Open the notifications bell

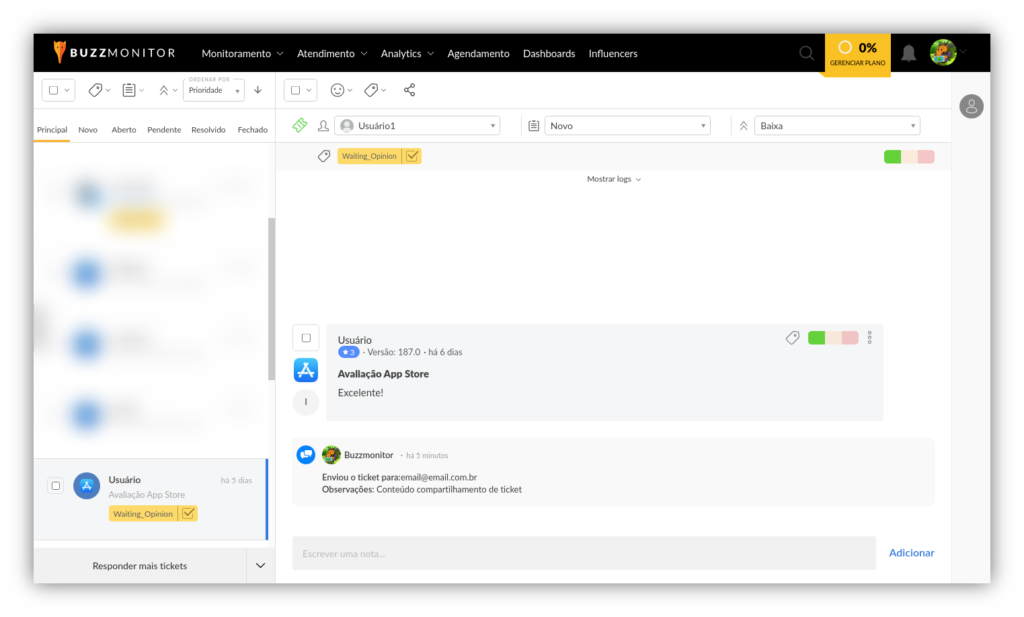pos(908,53)
